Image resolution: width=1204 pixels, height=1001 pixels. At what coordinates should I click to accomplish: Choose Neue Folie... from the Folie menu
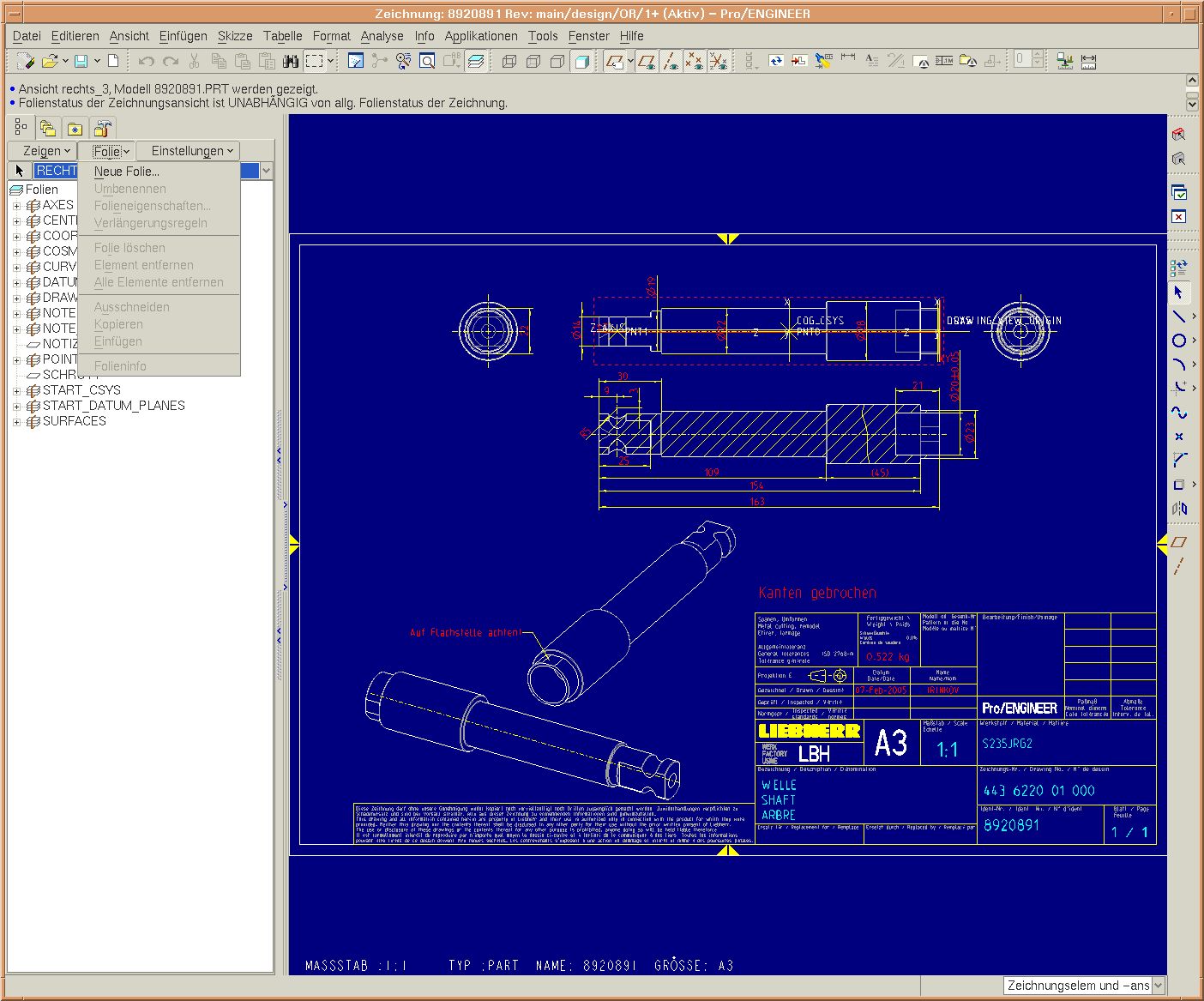(x=127, y=172)
